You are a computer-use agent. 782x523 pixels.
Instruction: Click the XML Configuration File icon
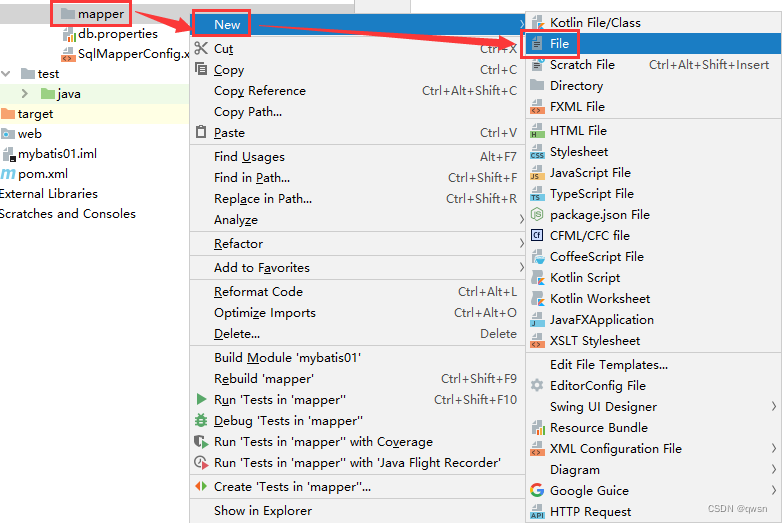[x=537, y=449]
